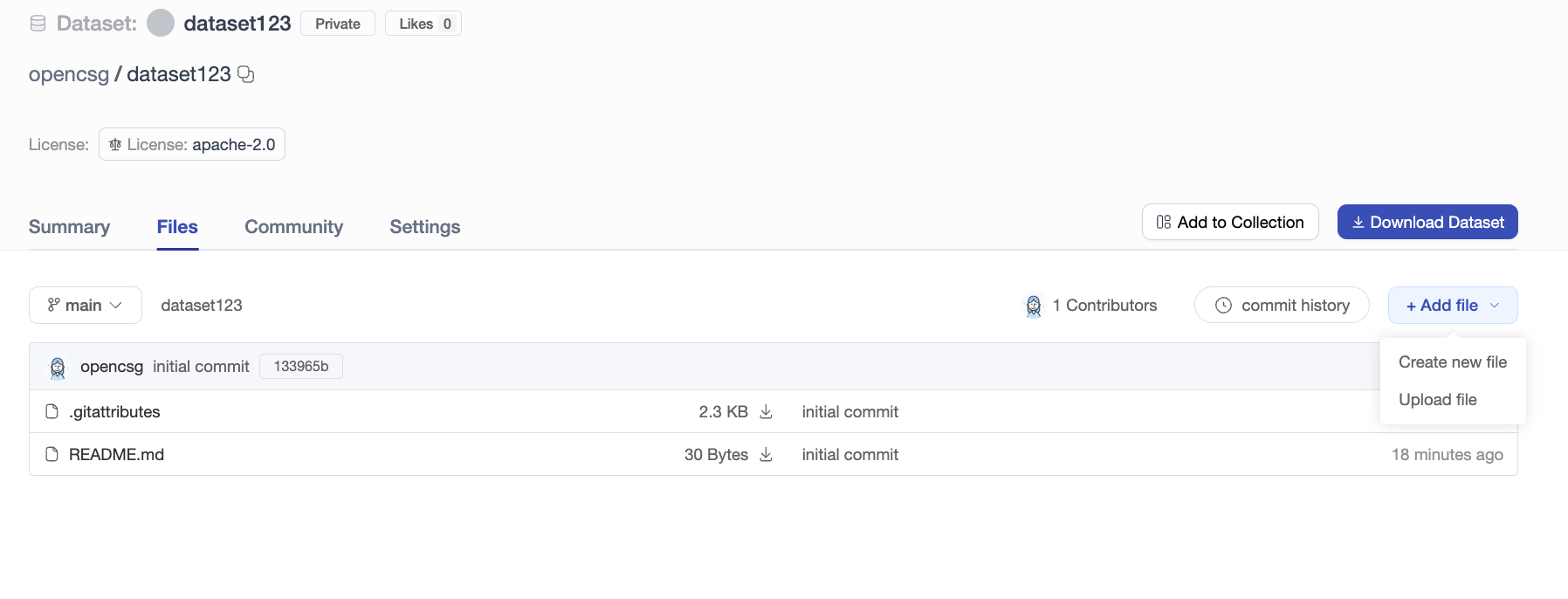Copy the opencsg/dataset123 path icon
The height and width of the screenshot is (599, 1568).
tap(246, 74)
